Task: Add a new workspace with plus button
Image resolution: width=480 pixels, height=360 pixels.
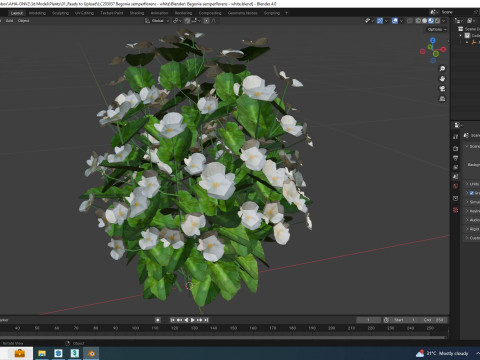Action: pyautogui.click(x=286, y=13)
